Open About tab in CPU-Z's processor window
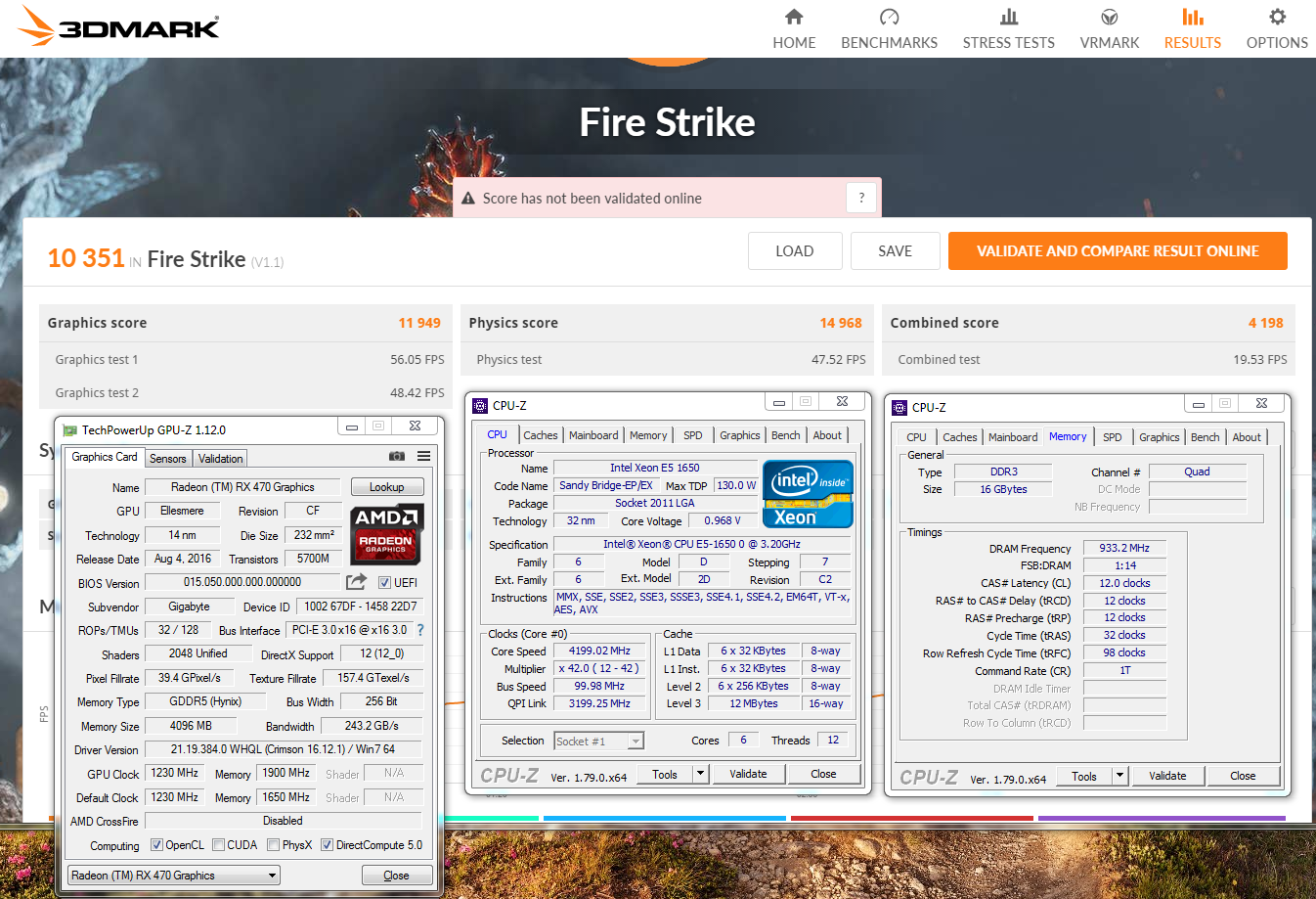 click(827, 435)
